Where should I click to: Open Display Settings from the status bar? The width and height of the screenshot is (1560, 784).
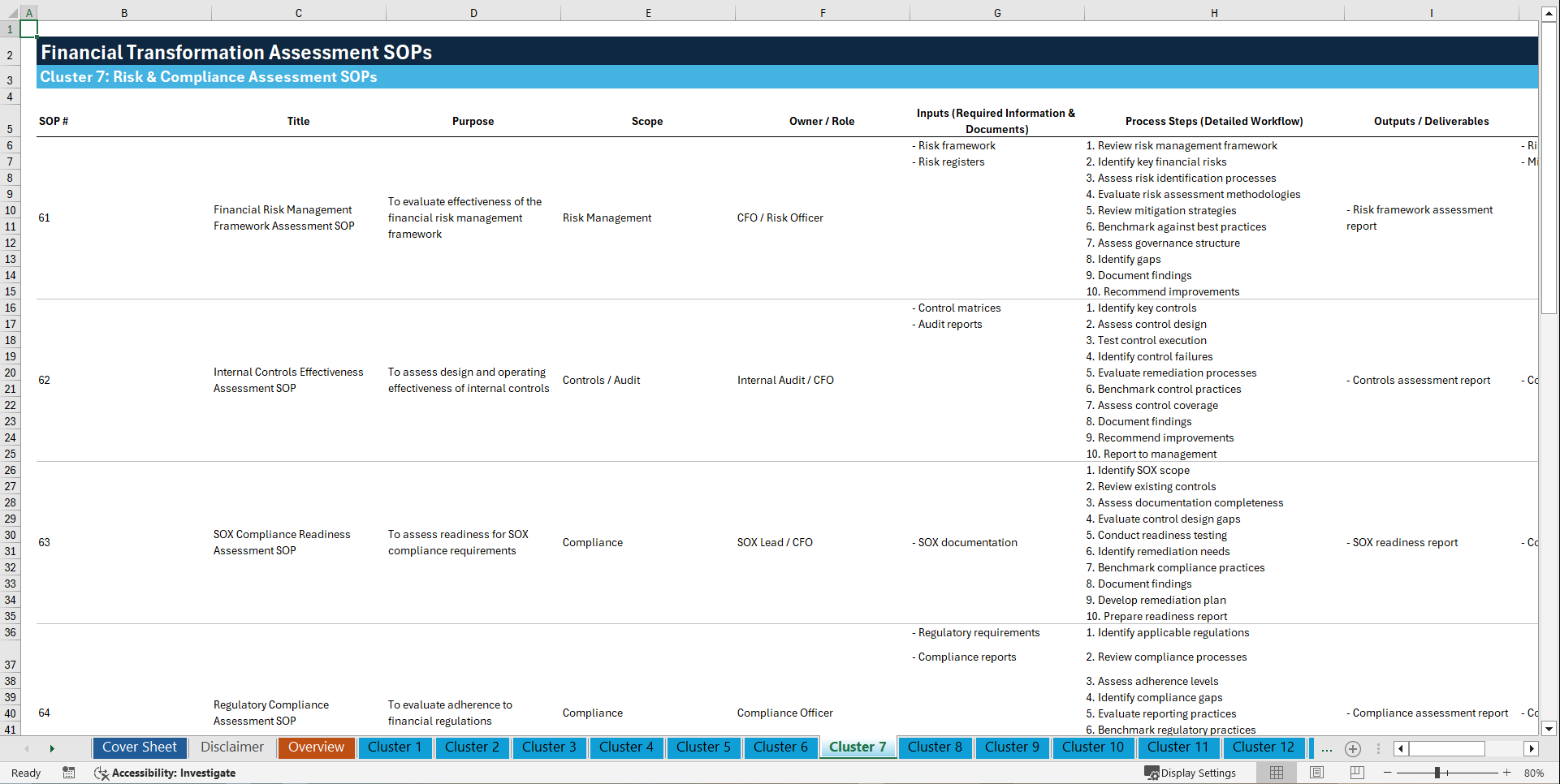point(1191,773)
